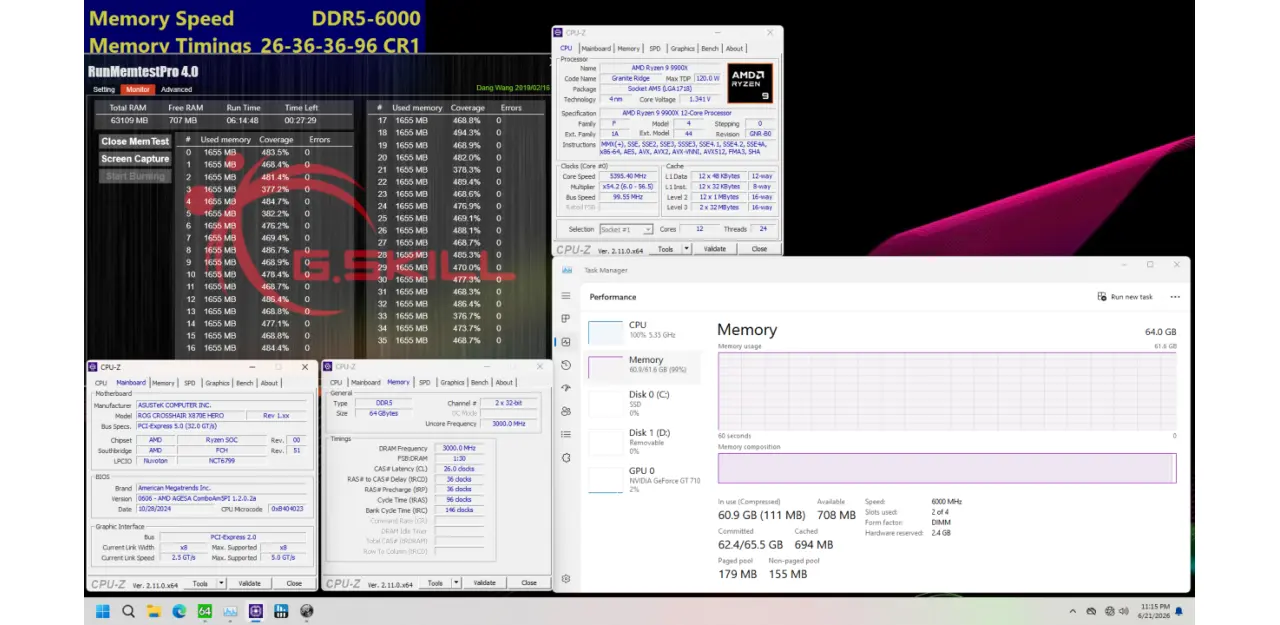Open Details page in Task Manager sidebar
Viewport: 1280px width, 625px height.
click(x=566, y=434)
